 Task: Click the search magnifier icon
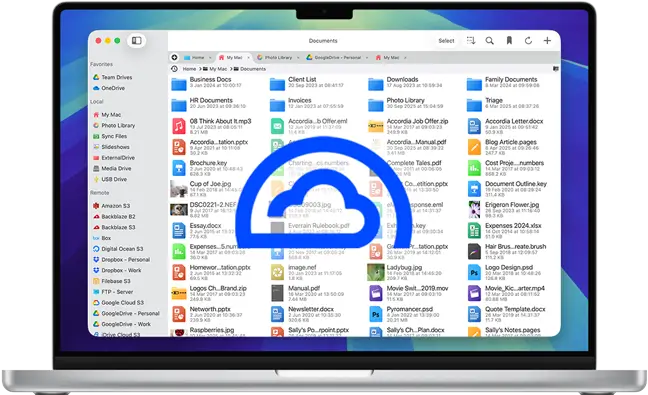(489, 40)
